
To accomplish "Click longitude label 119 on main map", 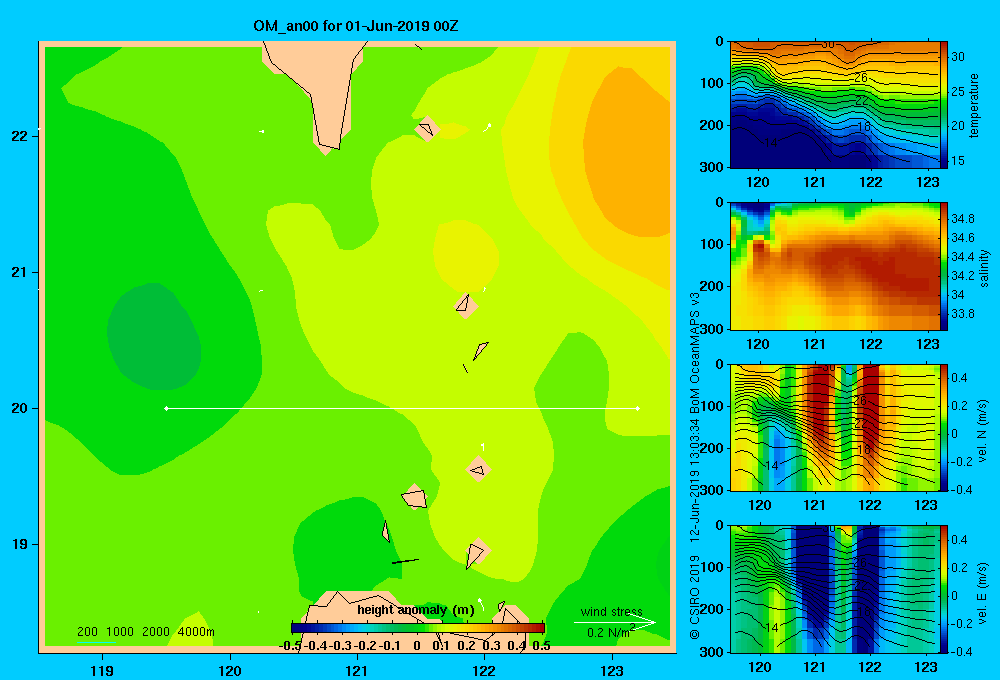I will pyautogui.click(x=103, y=670).
